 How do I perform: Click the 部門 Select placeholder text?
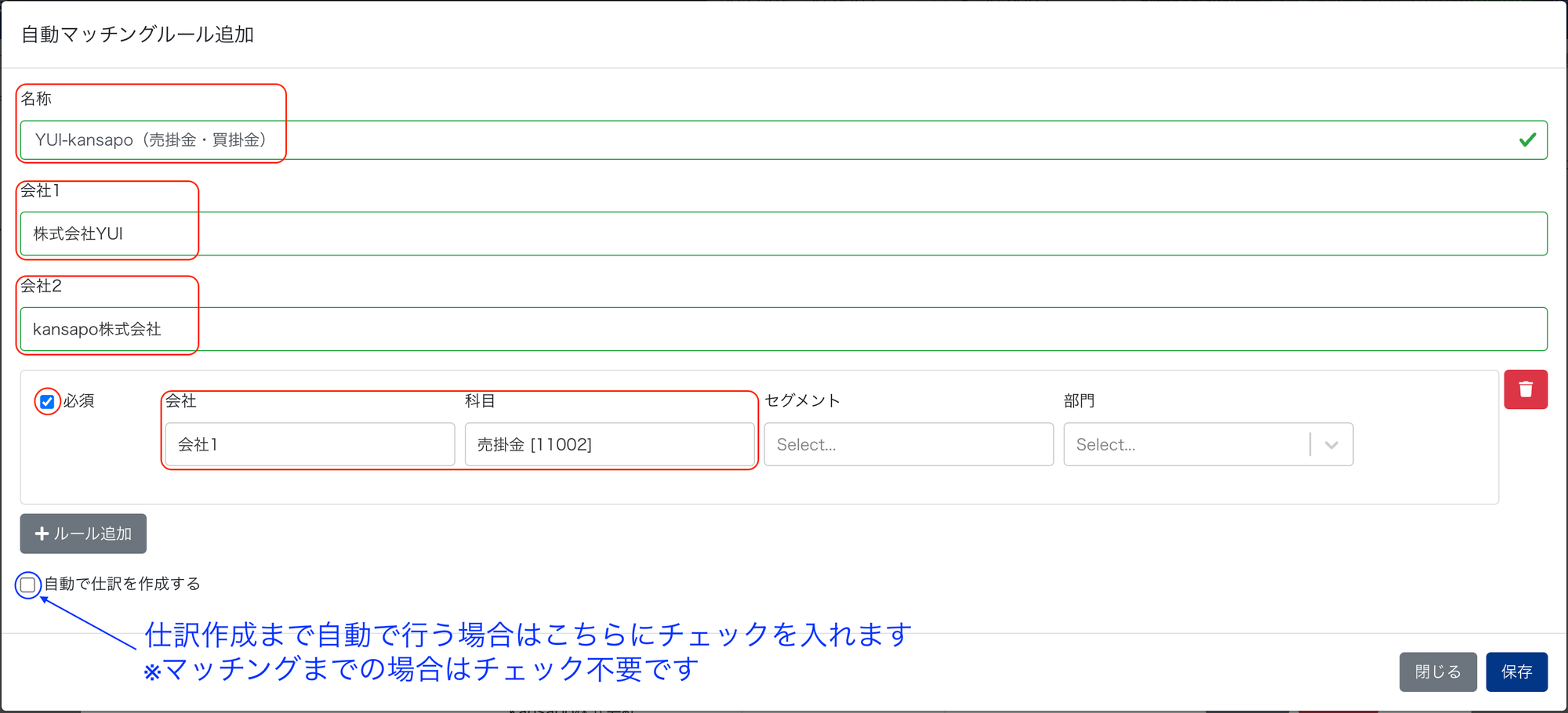[x=1105, y=445]
